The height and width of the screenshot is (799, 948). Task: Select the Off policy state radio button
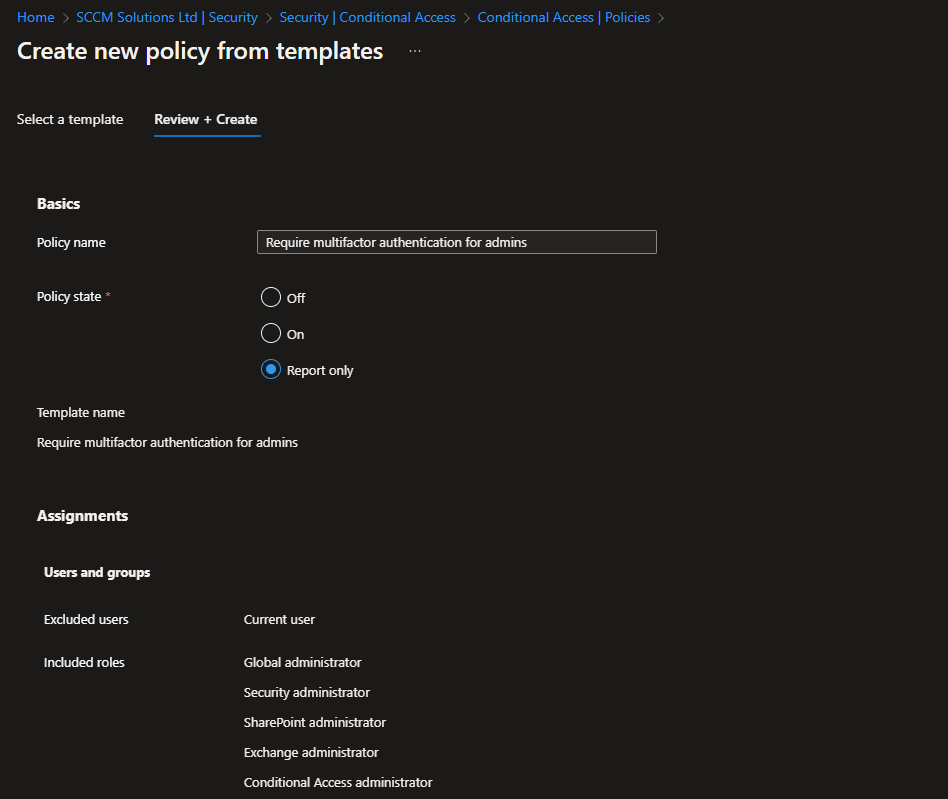coord(271,298)
